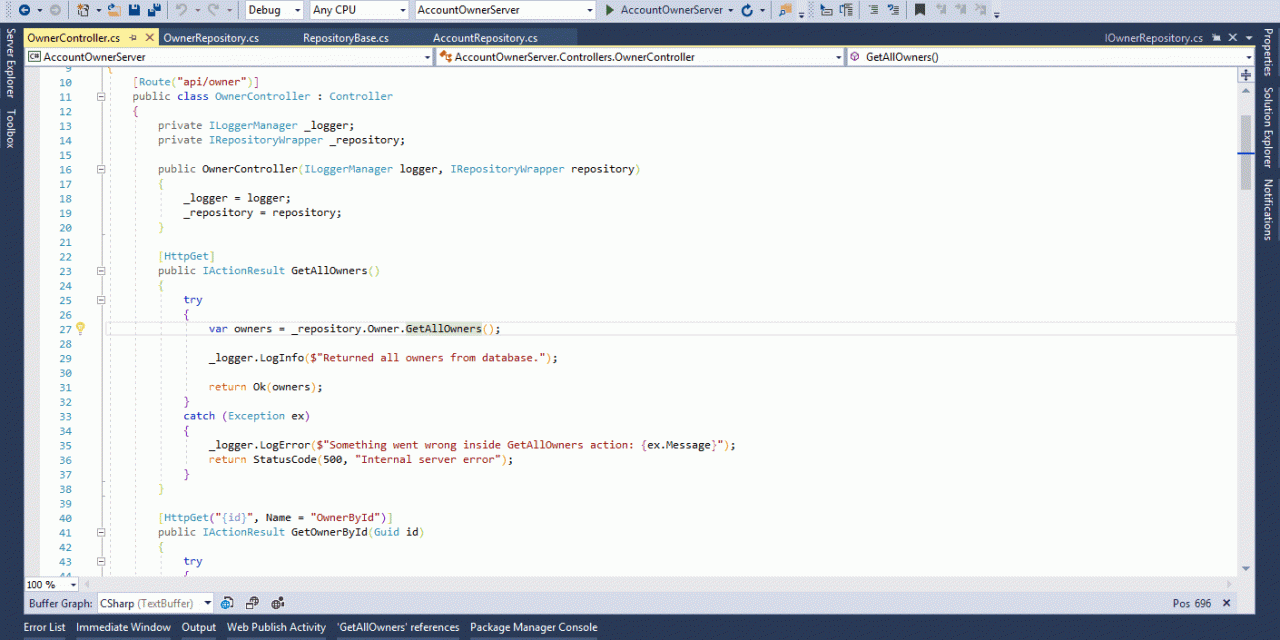Toggle pin on OwnerController.cs tab
The width and height of the screenshot is (1280, 640).
coord(133,38)
